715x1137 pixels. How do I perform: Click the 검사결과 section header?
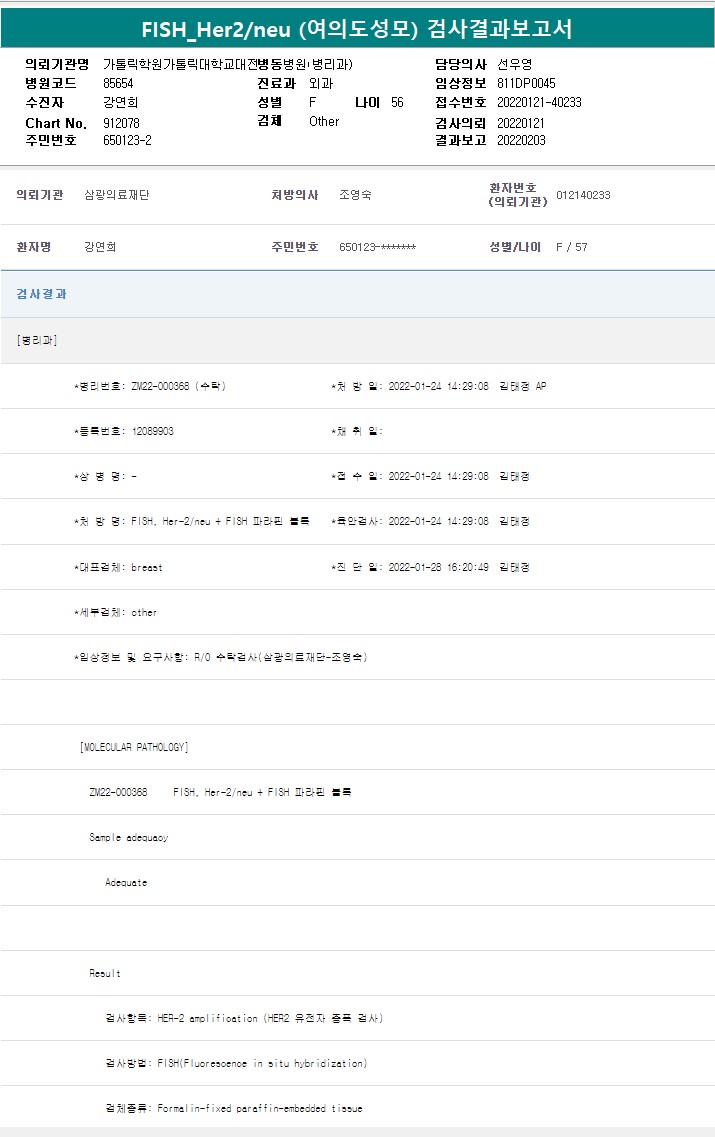click(x=42, y=294)
